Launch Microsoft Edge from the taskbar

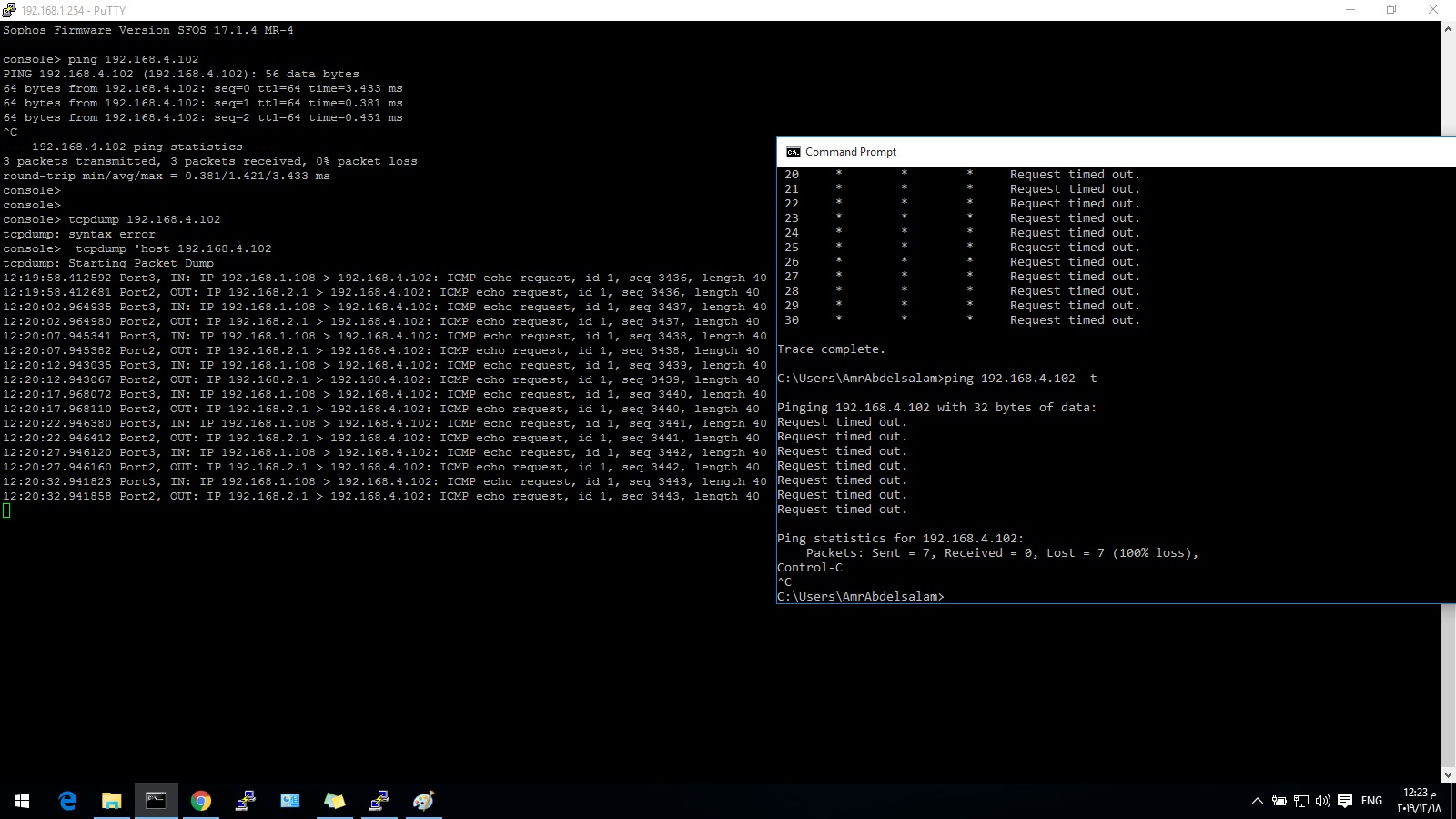coord(67,801)
